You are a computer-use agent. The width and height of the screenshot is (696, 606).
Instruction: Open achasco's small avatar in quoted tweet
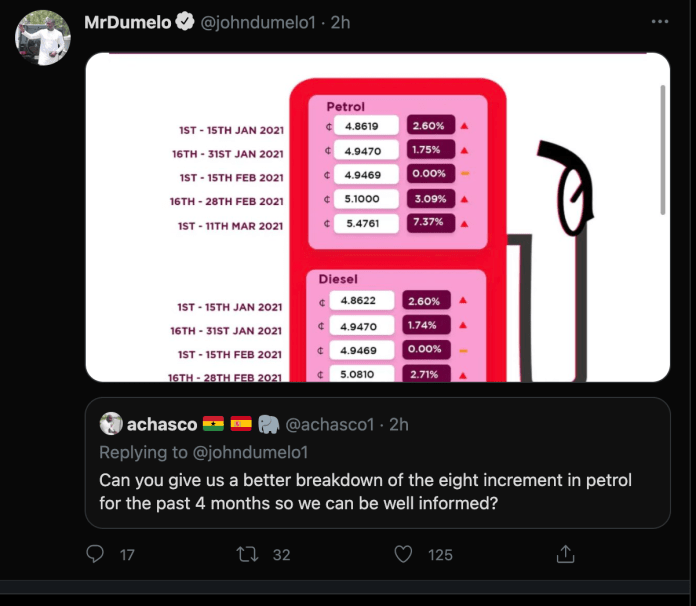pyautogui.click(x=111, y=424)
